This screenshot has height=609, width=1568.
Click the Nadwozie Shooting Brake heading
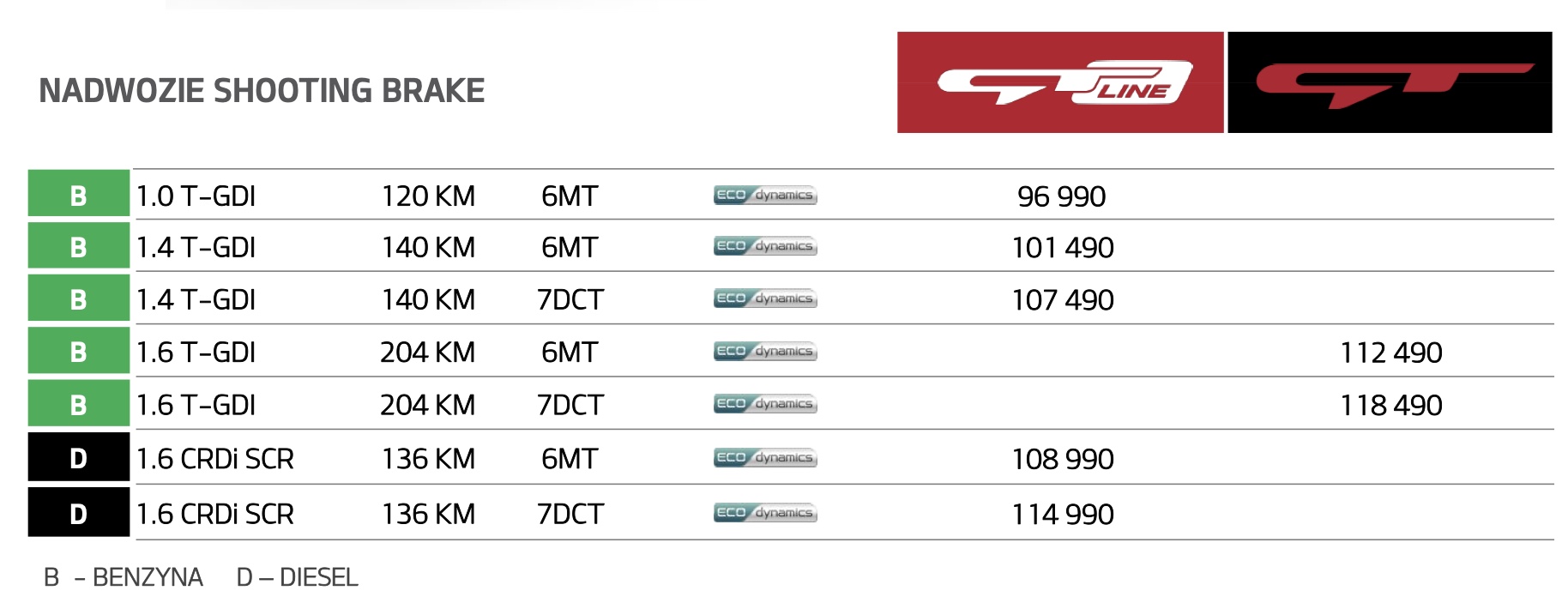262,90
